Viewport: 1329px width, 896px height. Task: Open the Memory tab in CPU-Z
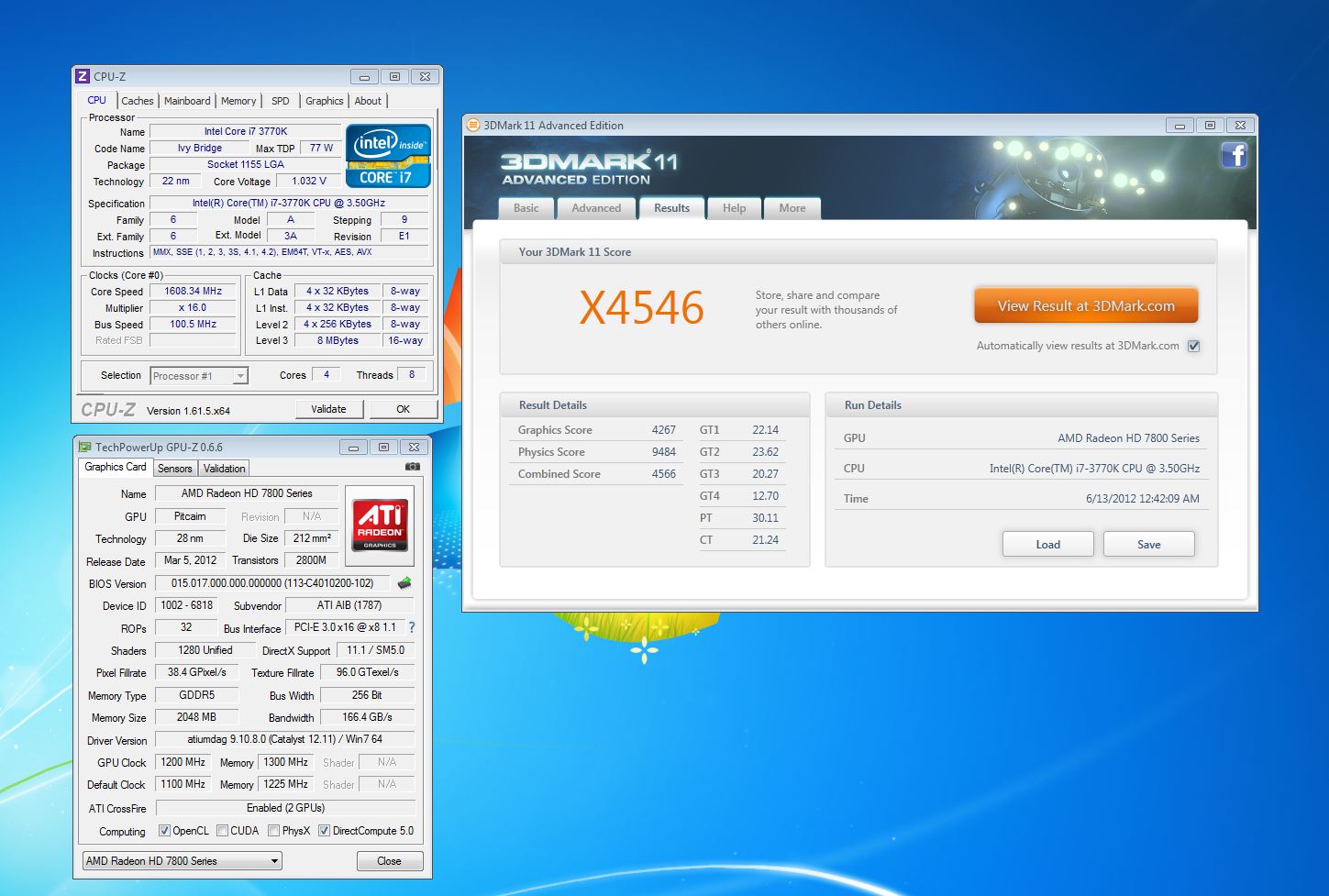(238, 101)
